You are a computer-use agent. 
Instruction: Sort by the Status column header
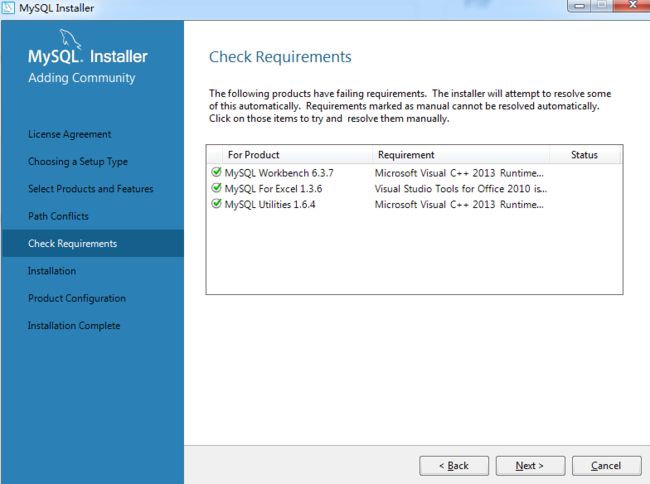(x=585, y=155)
